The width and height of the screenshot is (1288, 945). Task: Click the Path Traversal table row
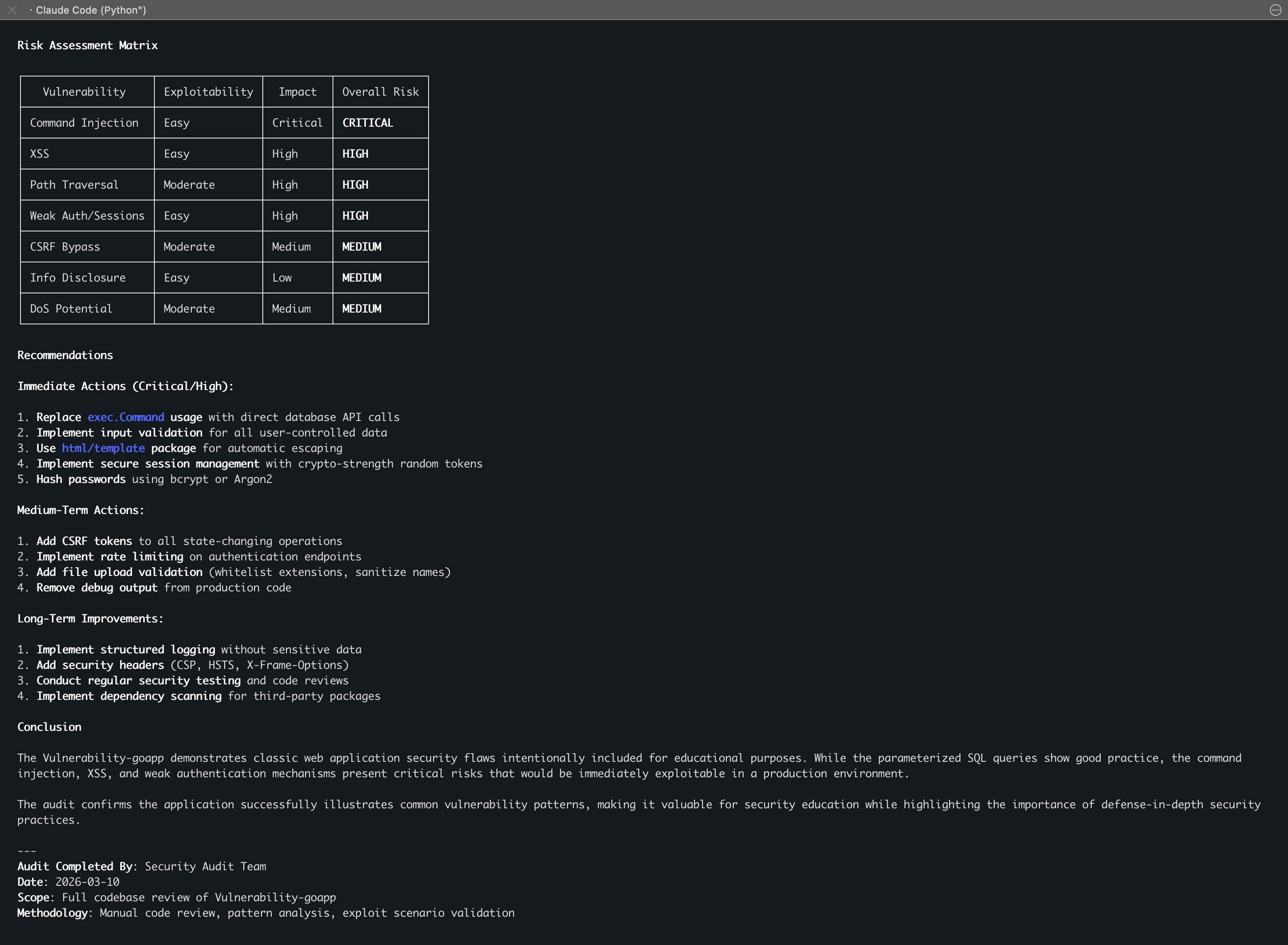coord(74,185)
